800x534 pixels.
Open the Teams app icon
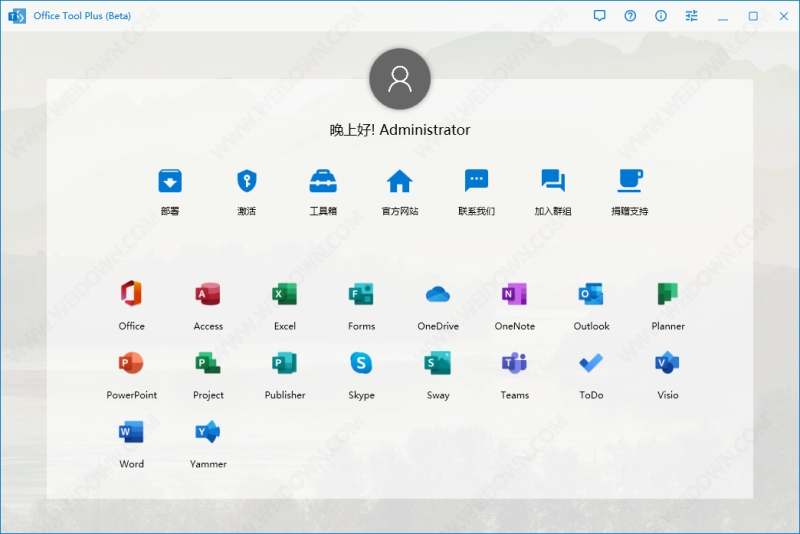(x=514, y=363)
